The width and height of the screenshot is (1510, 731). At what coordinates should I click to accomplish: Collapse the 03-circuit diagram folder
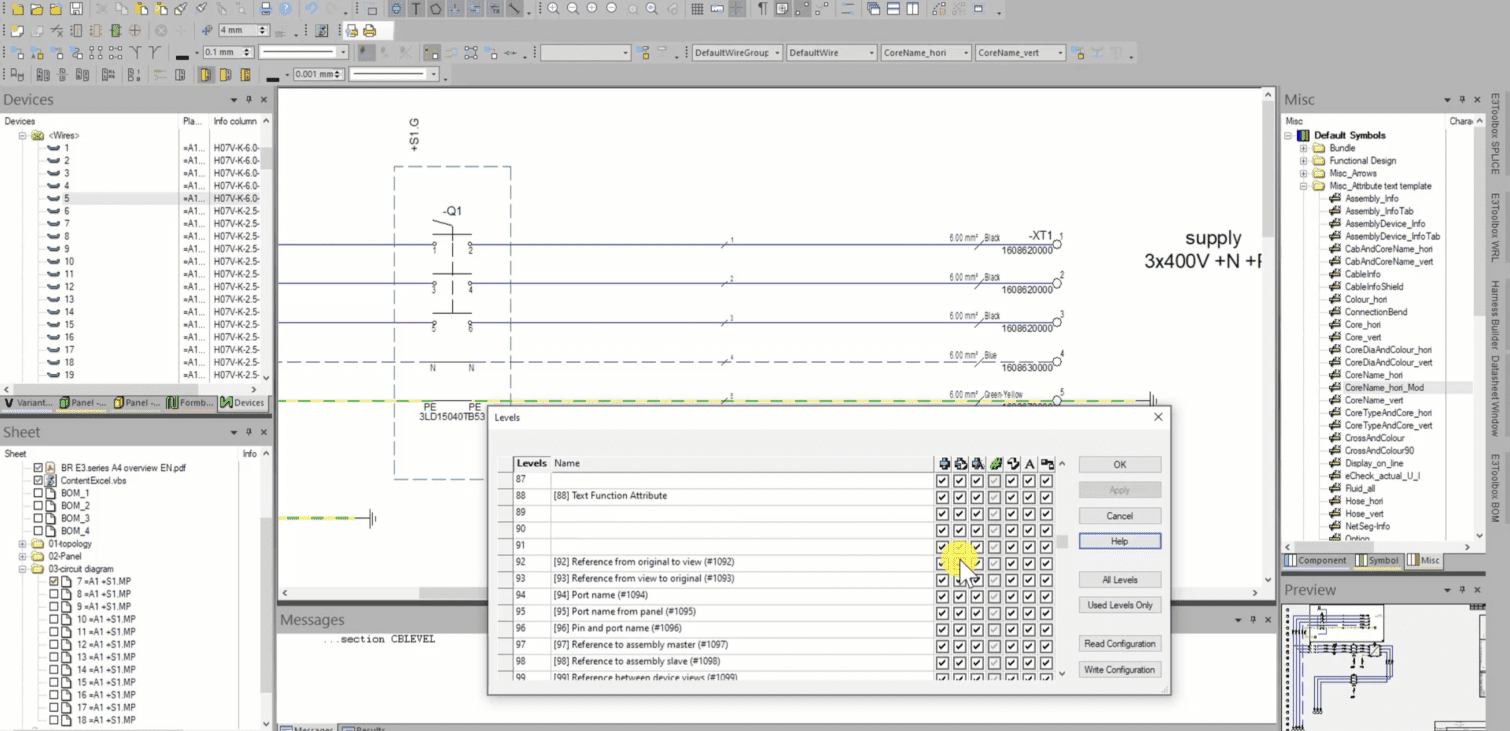(22, 569)
